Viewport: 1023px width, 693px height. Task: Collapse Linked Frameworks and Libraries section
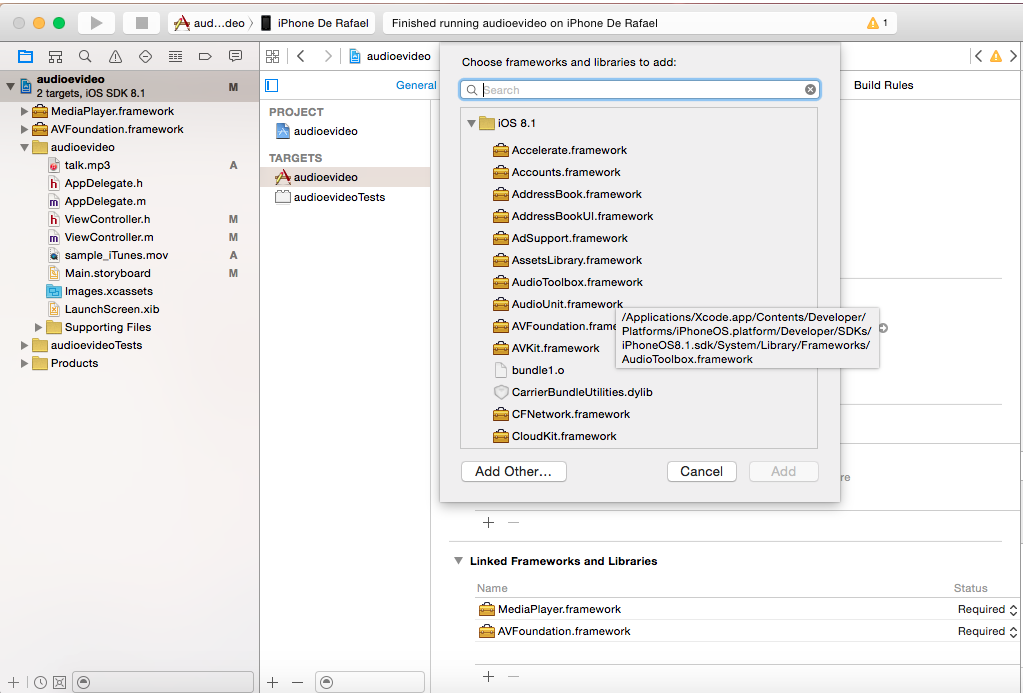pos(459,561)
